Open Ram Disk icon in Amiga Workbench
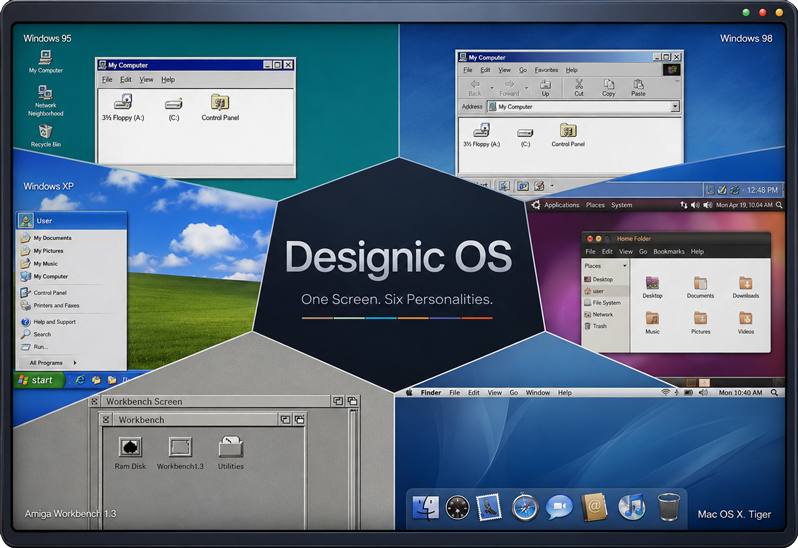The height and width of the screenshot is (548, 798). click(x=130, y=453)
